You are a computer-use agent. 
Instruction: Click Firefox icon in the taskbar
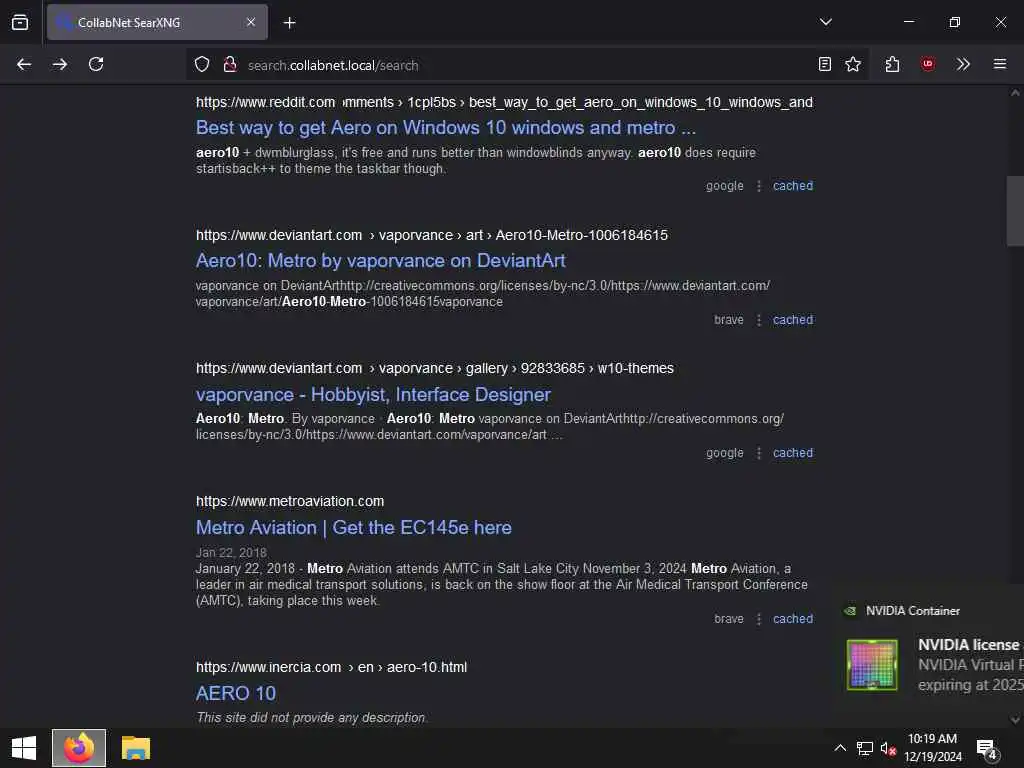[x=79, y=748]
